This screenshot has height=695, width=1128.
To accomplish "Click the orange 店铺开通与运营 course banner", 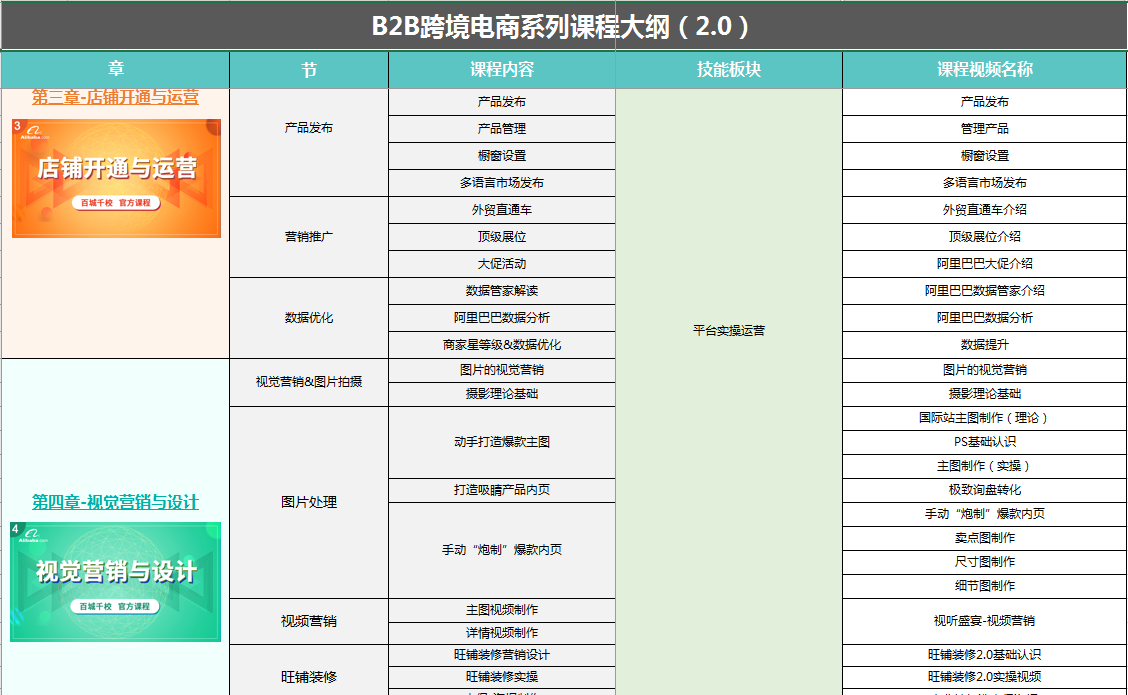I will 117,178.
